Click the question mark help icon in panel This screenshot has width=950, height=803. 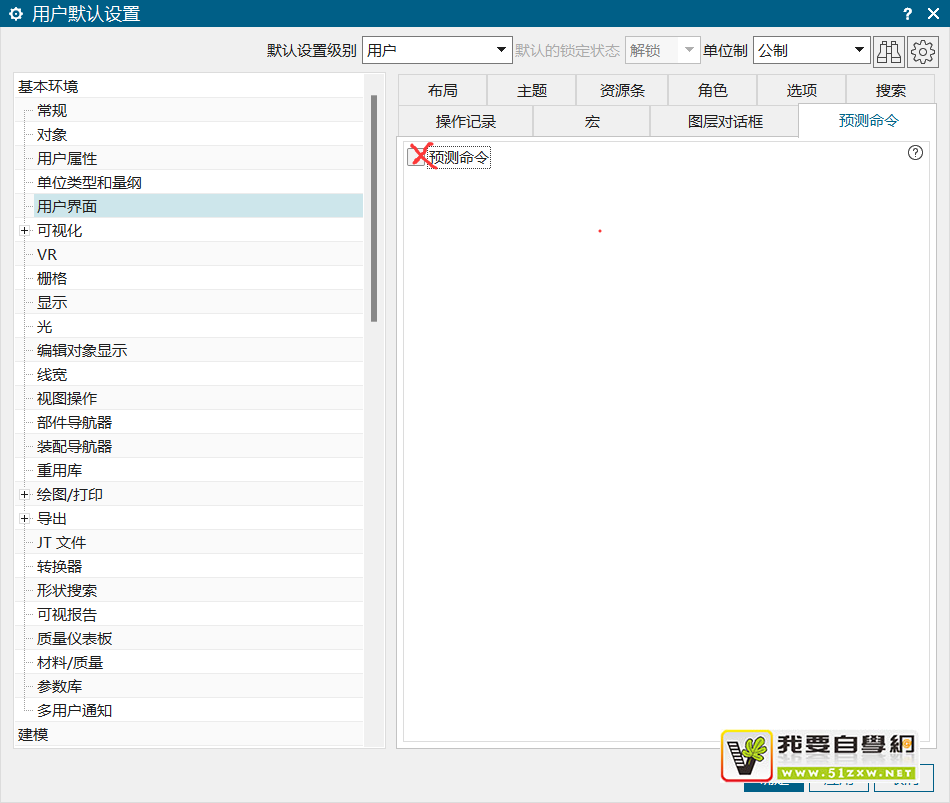[x=915, y=153]
